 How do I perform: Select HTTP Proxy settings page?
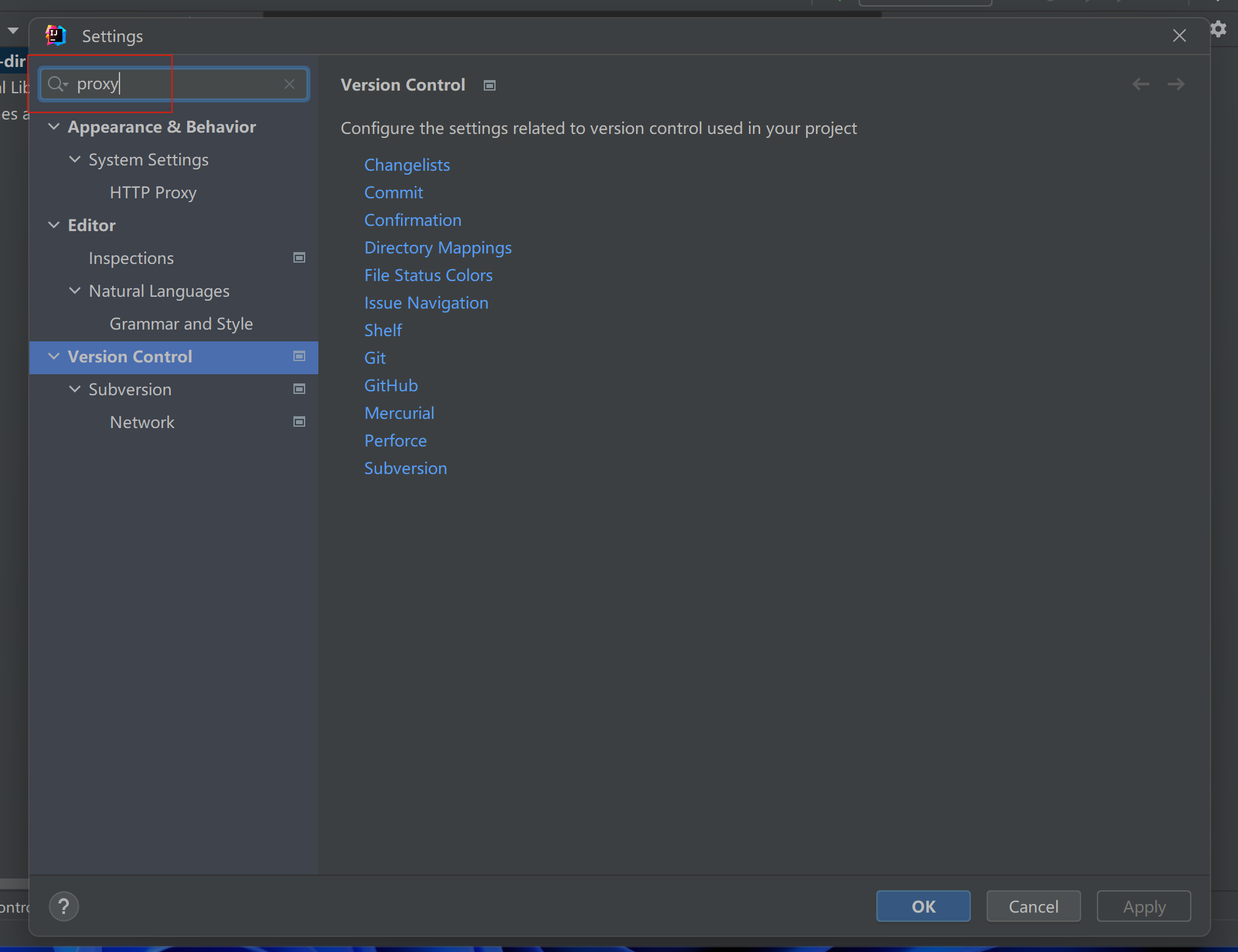click(x=153, y=192)
